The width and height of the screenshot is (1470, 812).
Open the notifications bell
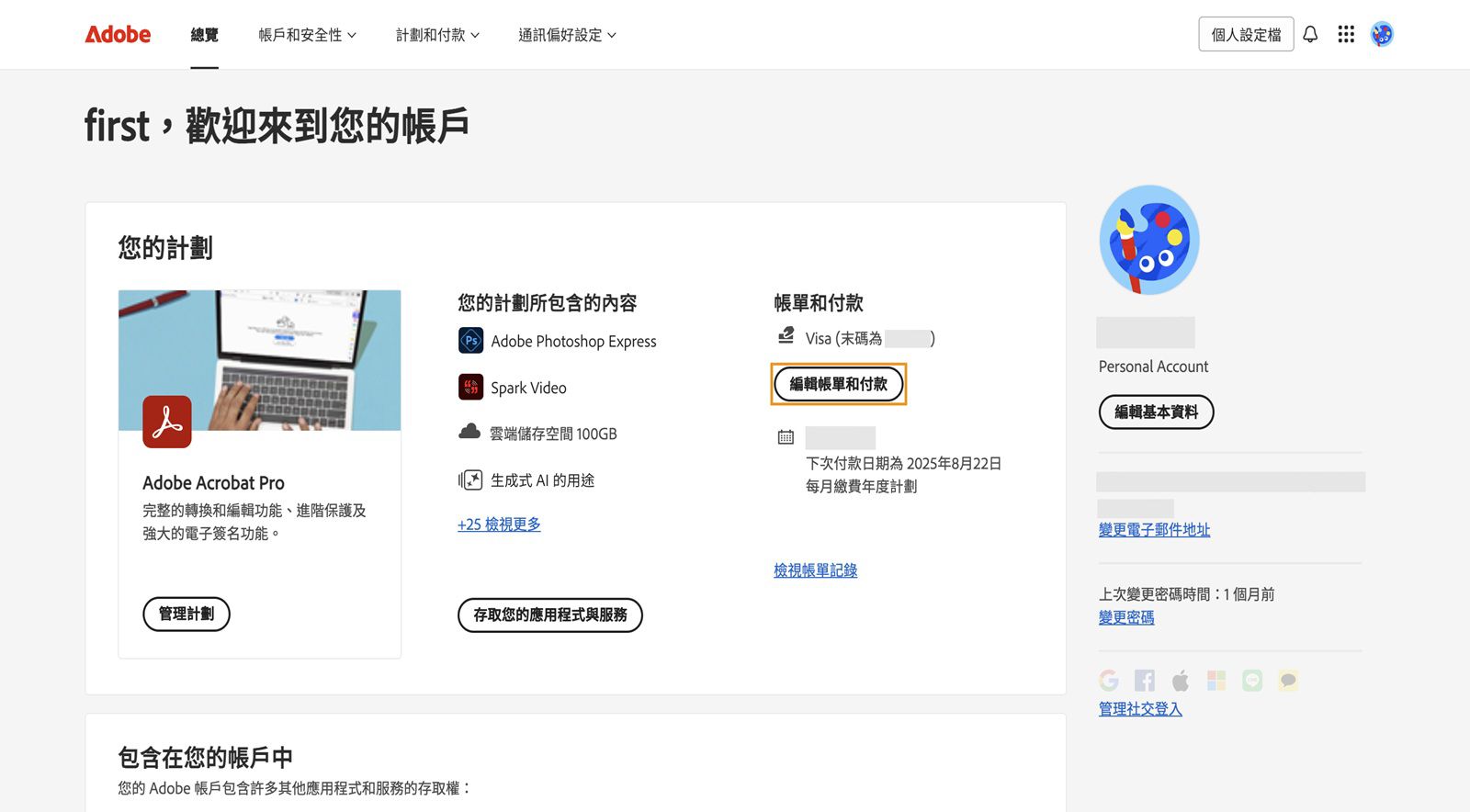[1310, 34]
